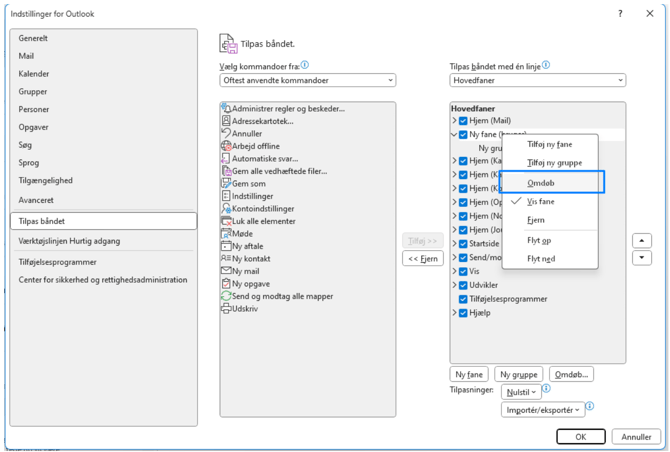The image size is (670, 452).
Task: Select the Gem som disk icon
Action: pos(227,184)
